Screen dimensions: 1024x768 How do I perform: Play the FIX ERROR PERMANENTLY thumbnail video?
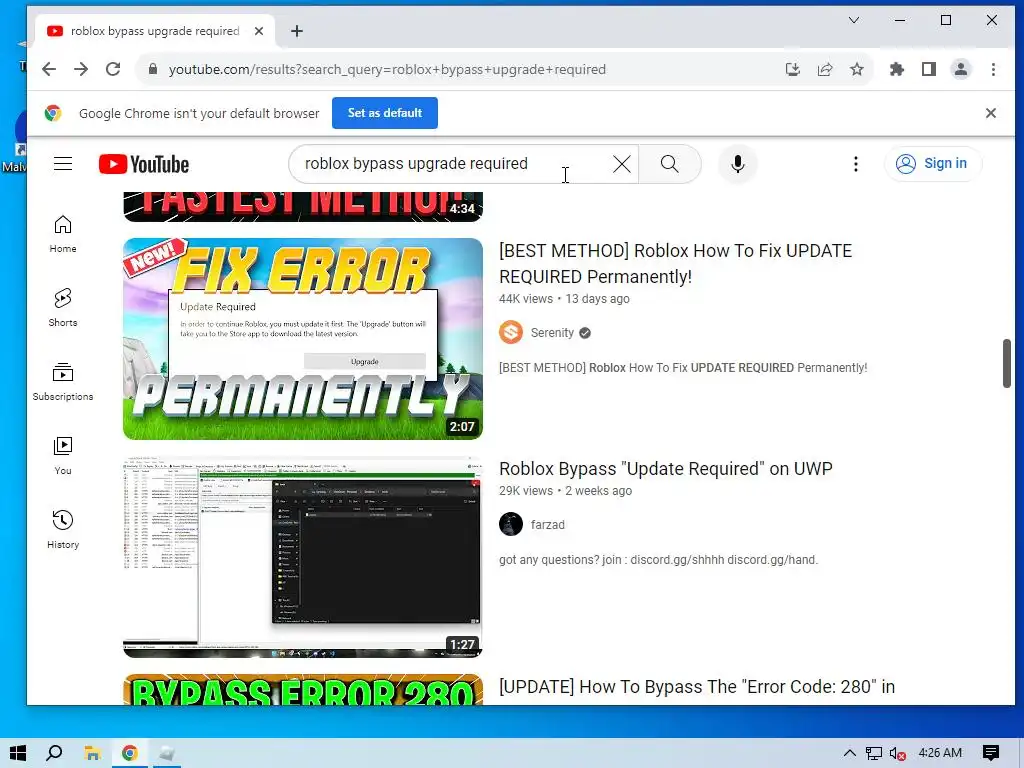tap(303, 338)
